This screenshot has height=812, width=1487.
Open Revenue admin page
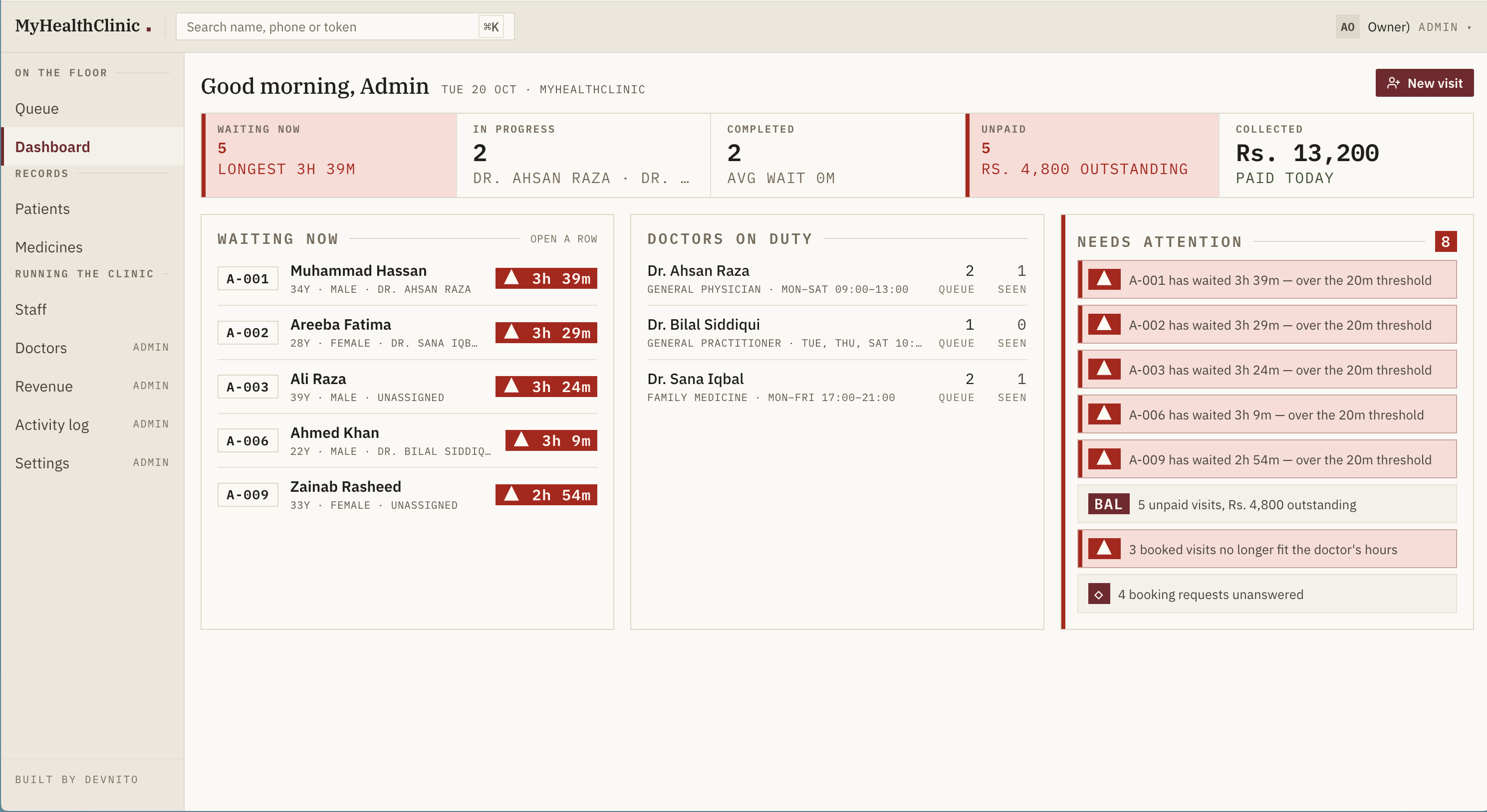point(92,386)
